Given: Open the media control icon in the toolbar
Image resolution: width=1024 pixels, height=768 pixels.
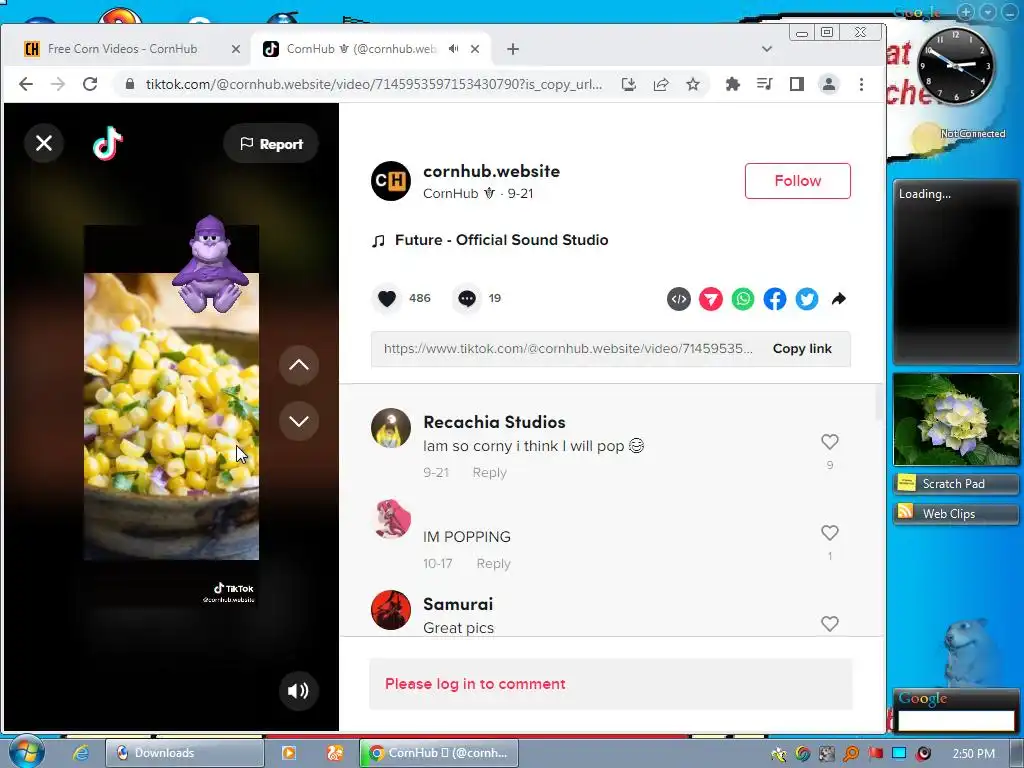Looking at the screenshot, I should pos(765,84).
